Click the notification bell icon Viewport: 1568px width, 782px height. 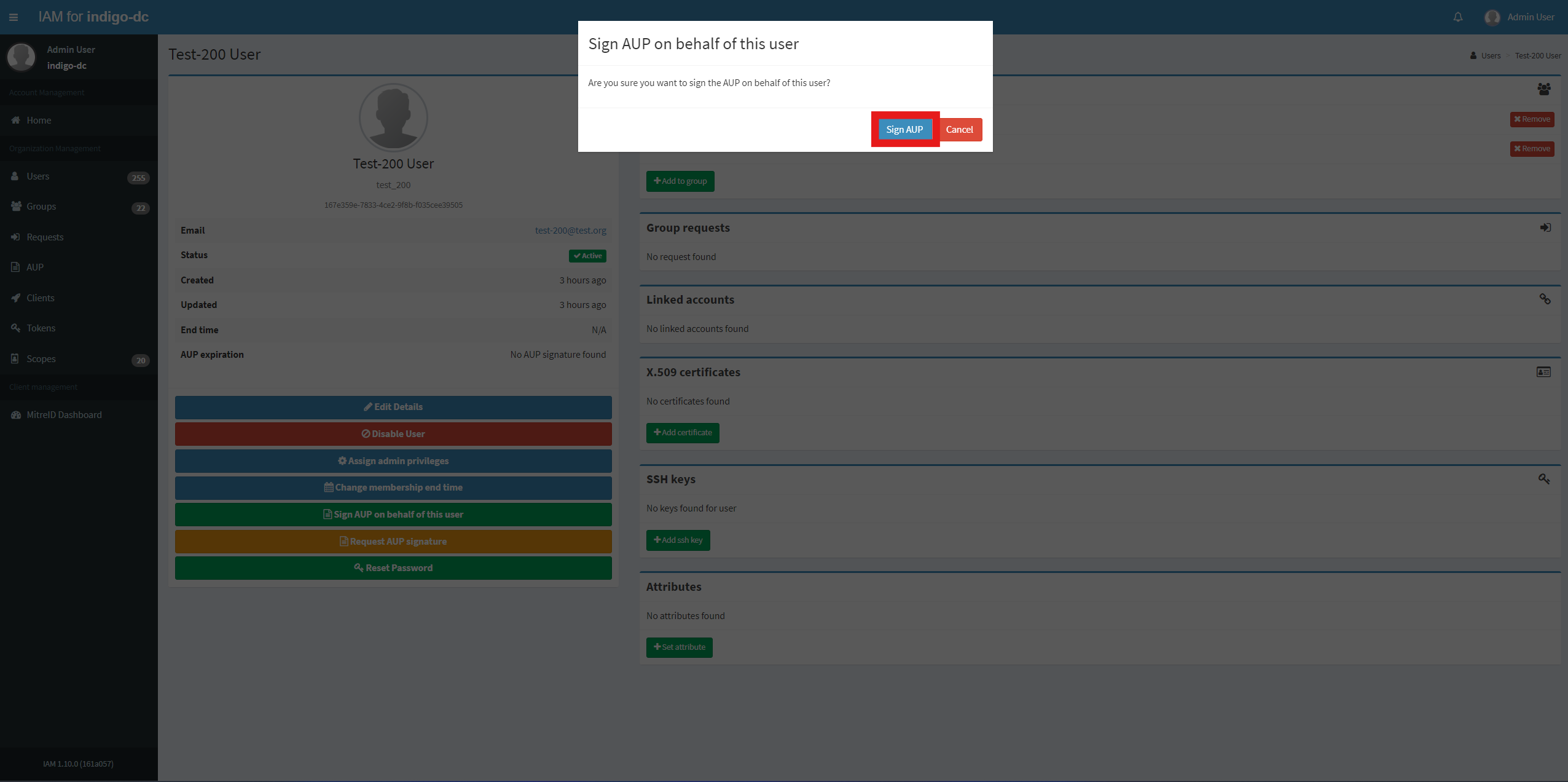point(1458,17)
